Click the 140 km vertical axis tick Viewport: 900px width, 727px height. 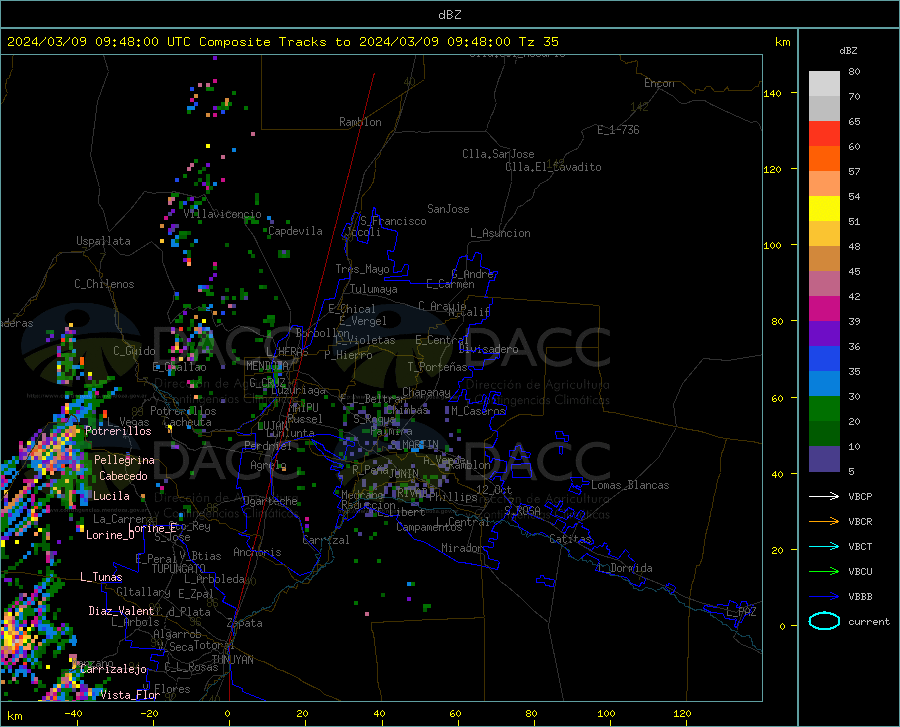(x=773, y=93)
